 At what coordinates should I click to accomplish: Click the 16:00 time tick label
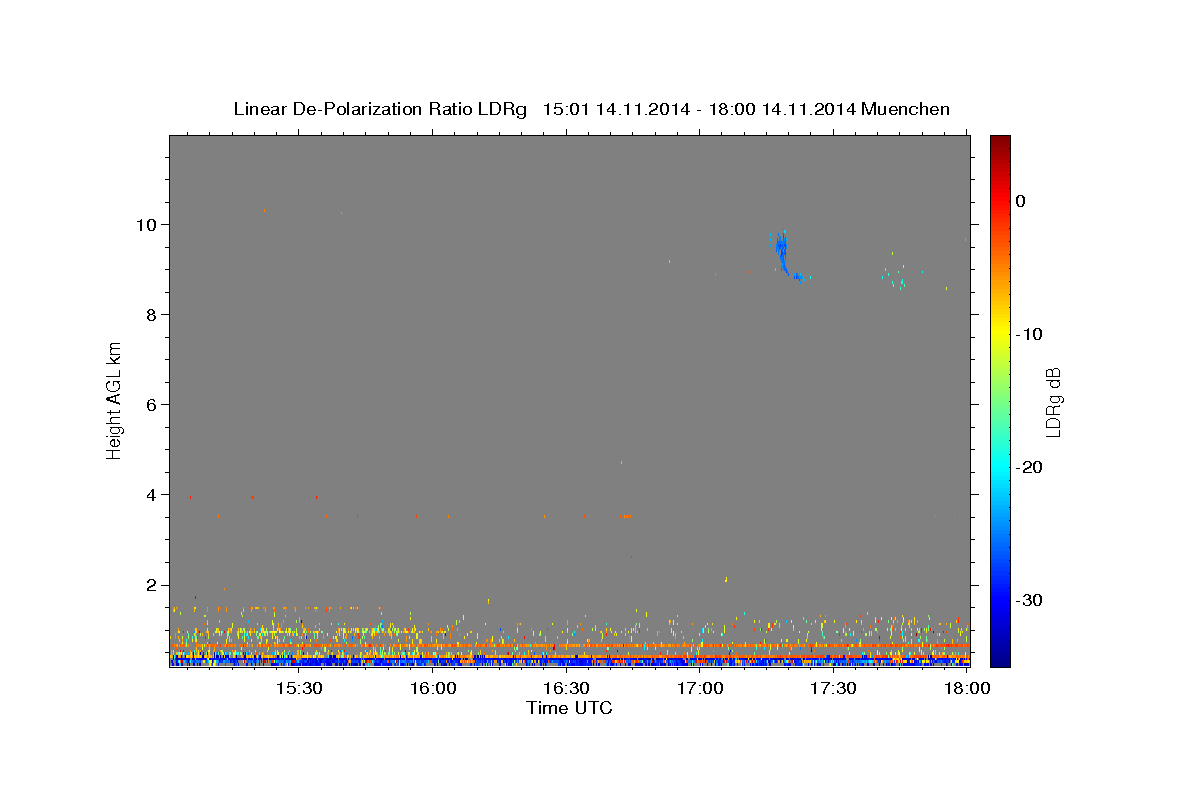(x=432, y=689)
